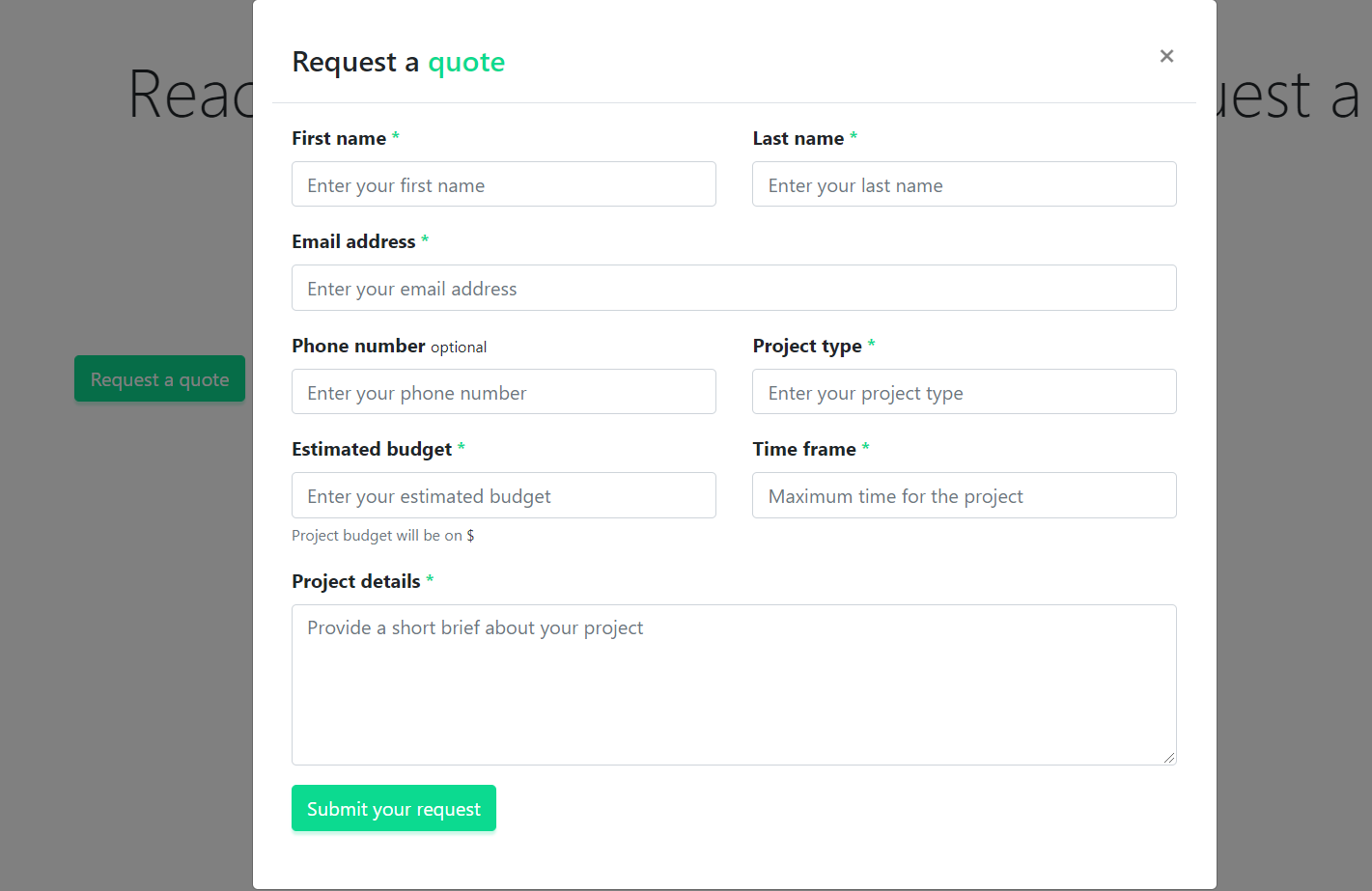Viewport: 1372px width, 891px height.
Task: Click the Project details label
Action: click(x=356, y=580)
